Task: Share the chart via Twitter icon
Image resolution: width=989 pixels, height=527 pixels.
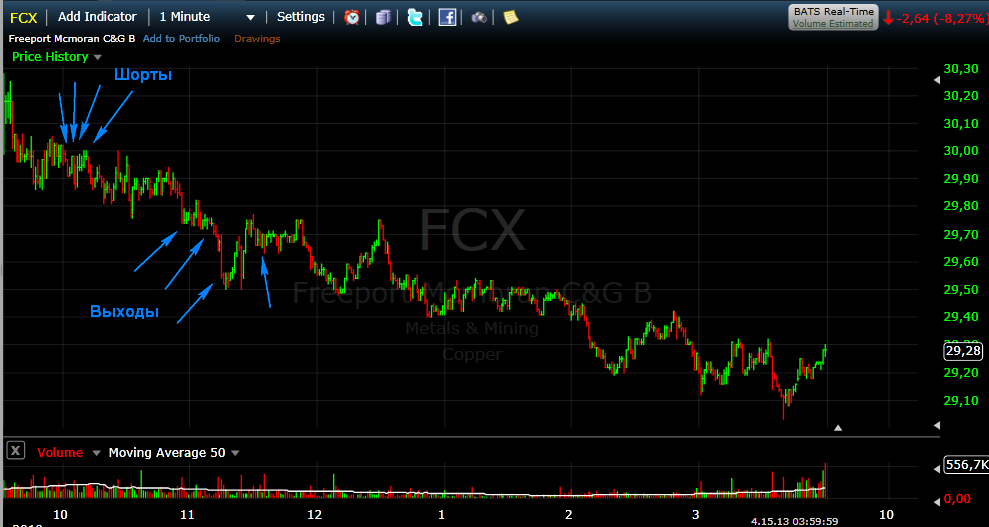Action: coord(415,17)
